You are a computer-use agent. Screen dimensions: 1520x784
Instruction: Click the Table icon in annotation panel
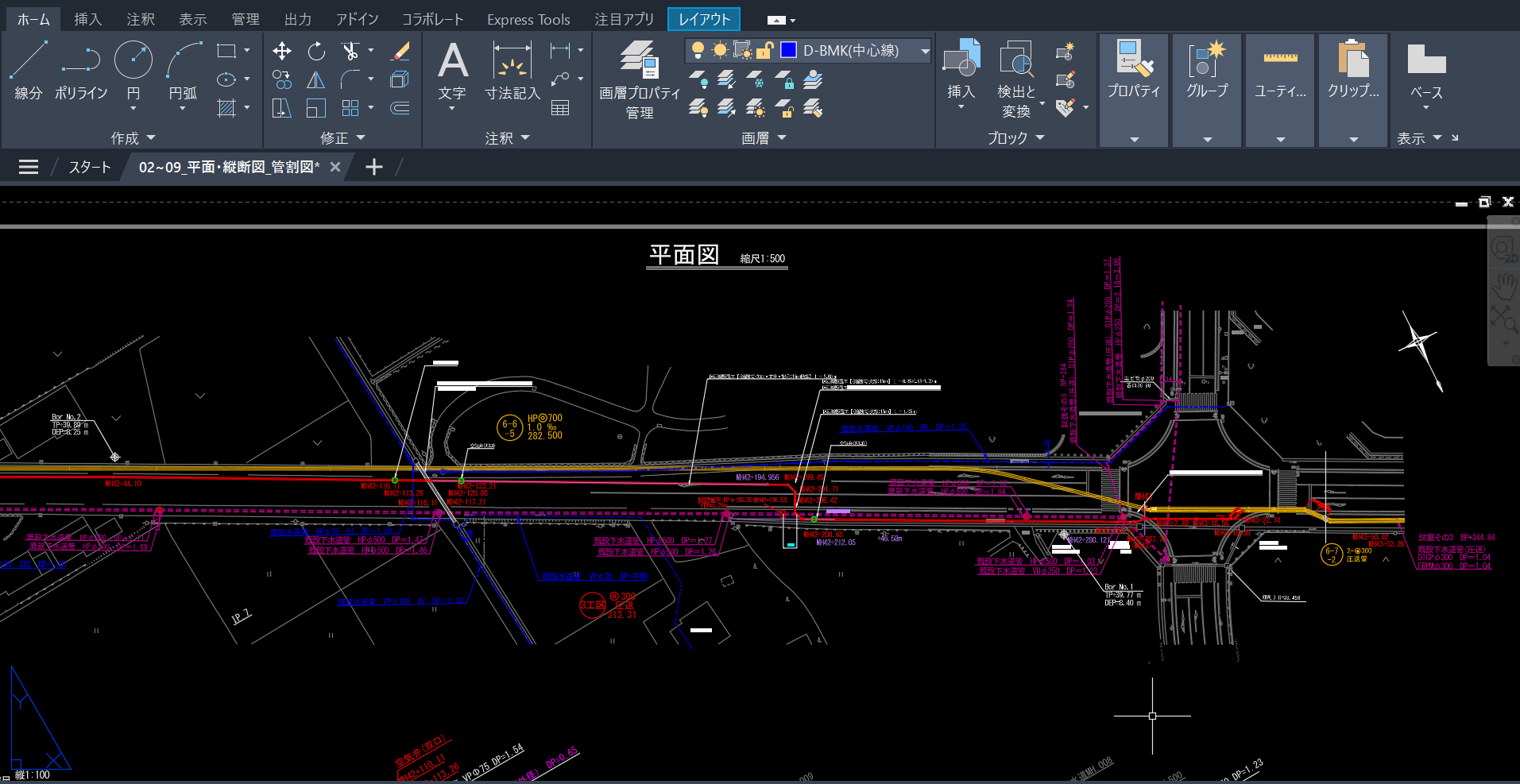[x=560, y=108]
